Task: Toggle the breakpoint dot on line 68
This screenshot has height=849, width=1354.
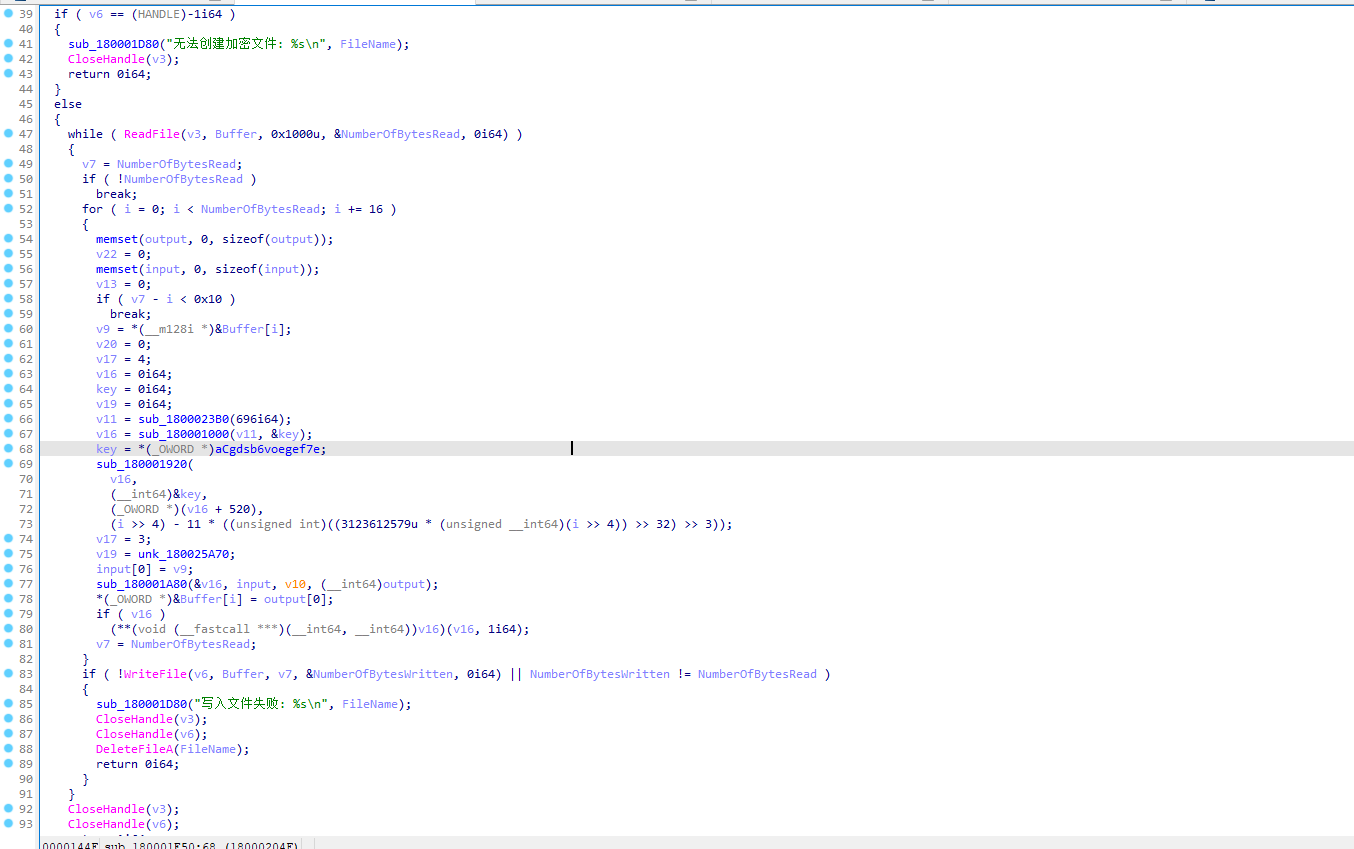Action: pos(8,448)
